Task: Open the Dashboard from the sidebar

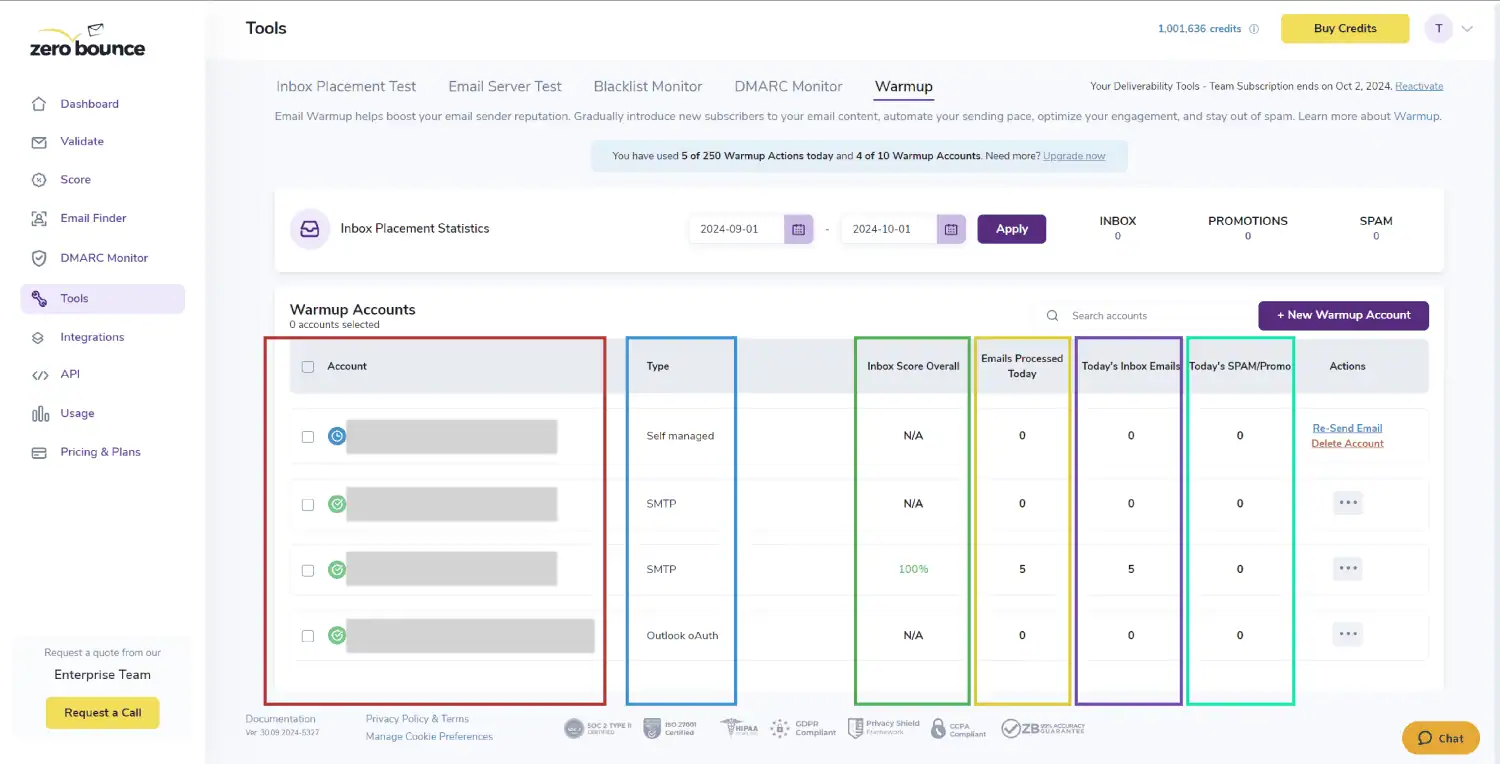Action: tap(89, 103)
